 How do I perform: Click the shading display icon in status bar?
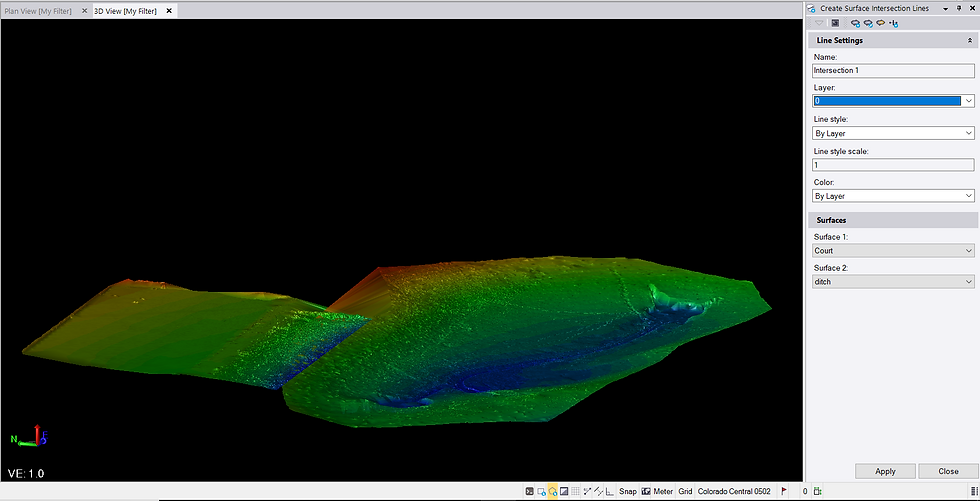click(x=564, y=491)
